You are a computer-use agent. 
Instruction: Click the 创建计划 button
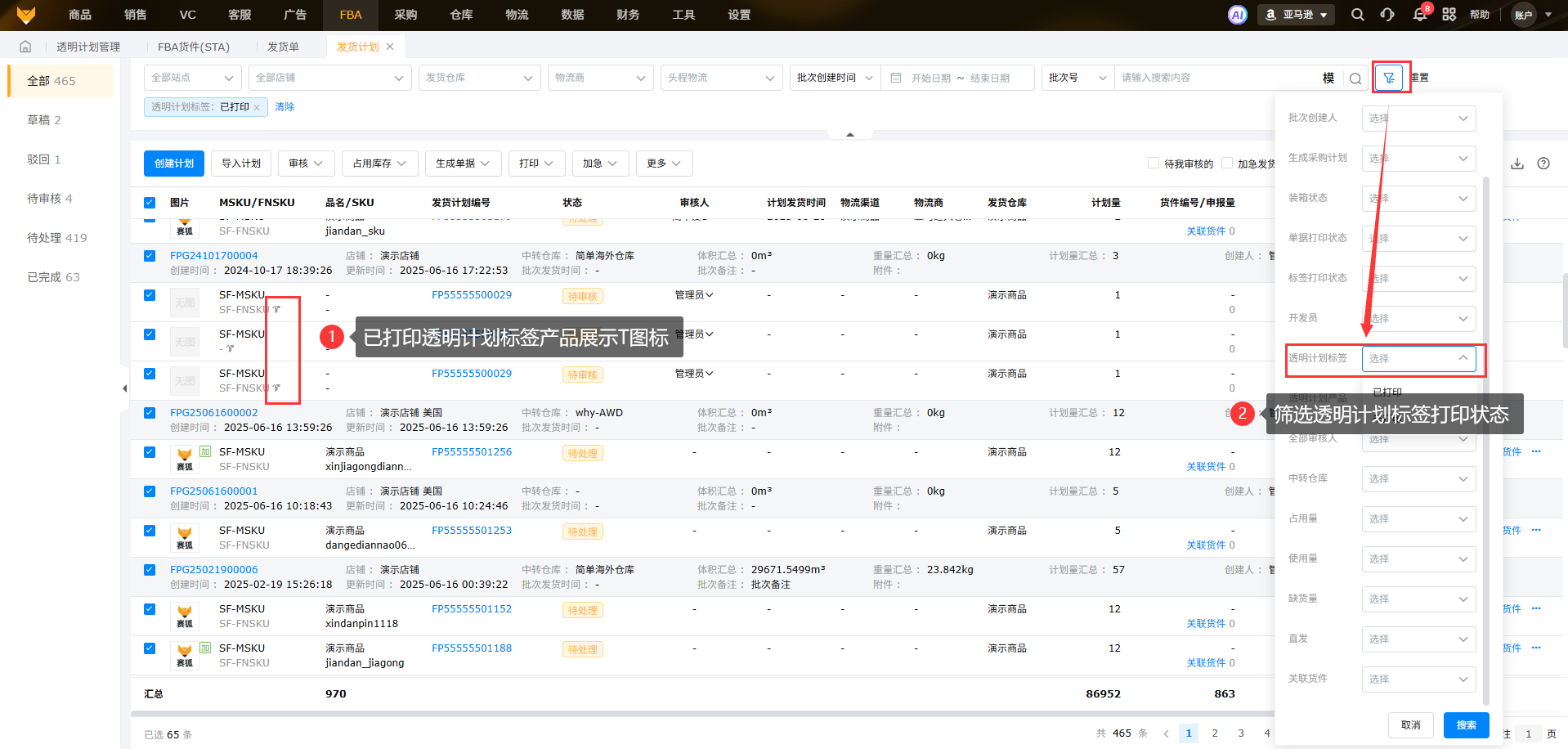pos(174,164)
